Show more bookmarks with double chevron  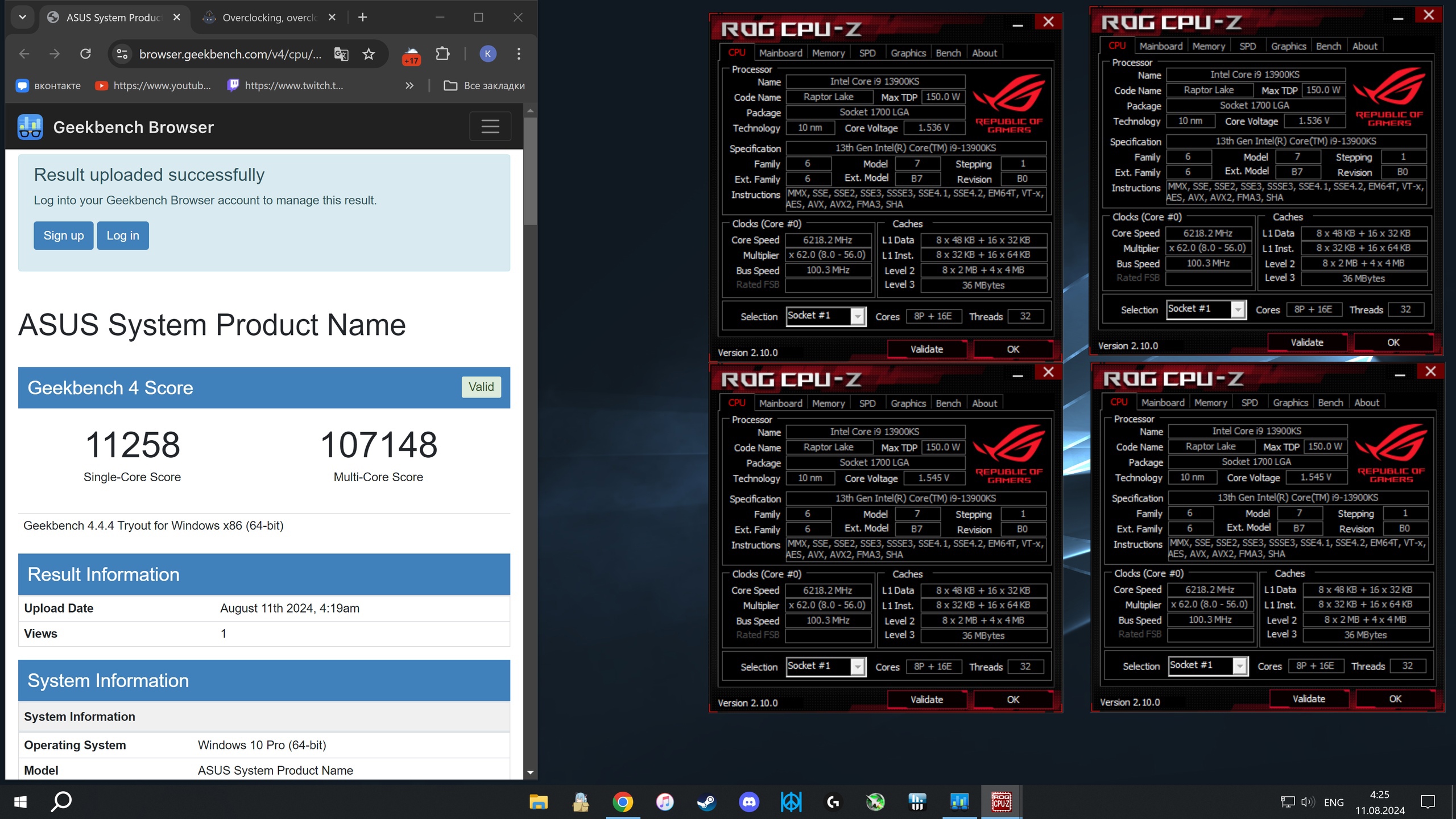[409, 86]
